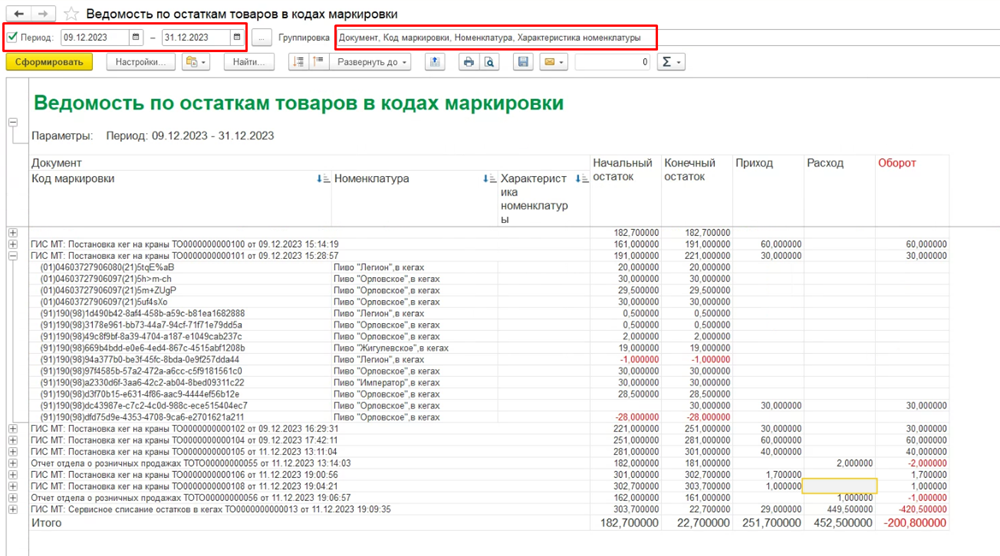Click the Сформировать button
The image size is (1000, 556).
(x=49, y=62)
